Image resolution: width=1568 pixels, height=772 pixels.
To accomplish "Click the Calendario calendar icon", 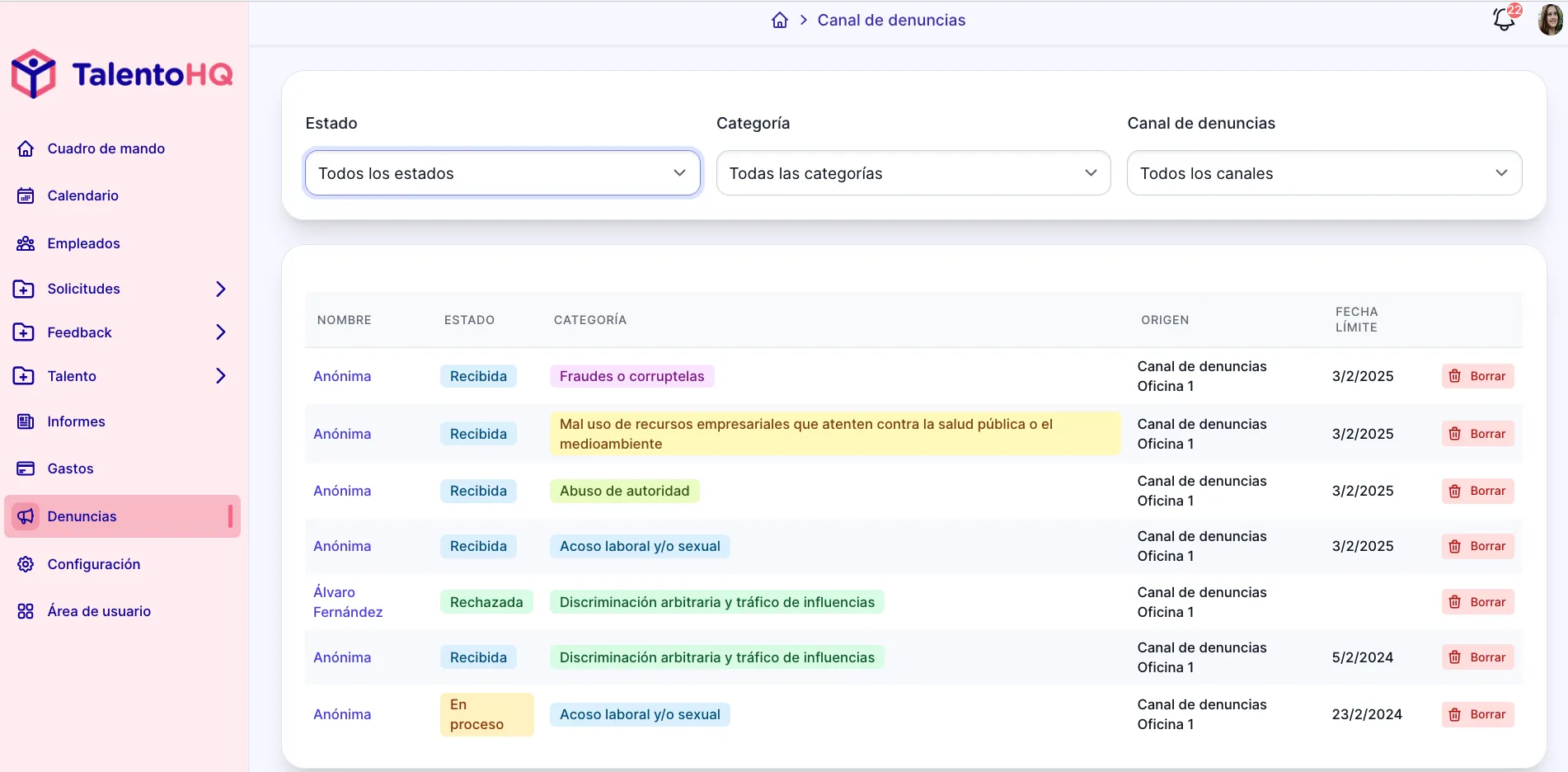I will point(26,195).
